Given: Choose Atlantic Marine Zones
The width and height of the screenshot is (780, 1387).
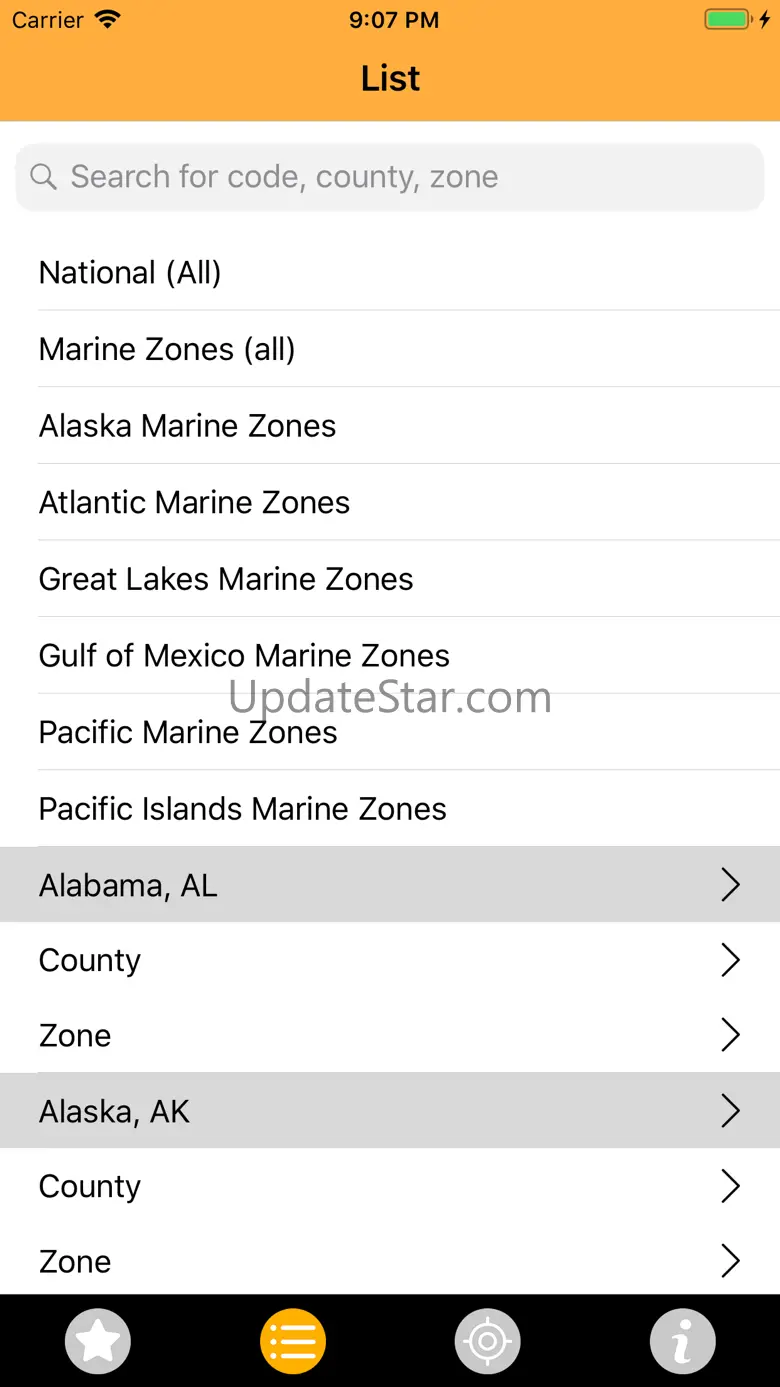Looking at the screenshot, I should tap(194, 502).
